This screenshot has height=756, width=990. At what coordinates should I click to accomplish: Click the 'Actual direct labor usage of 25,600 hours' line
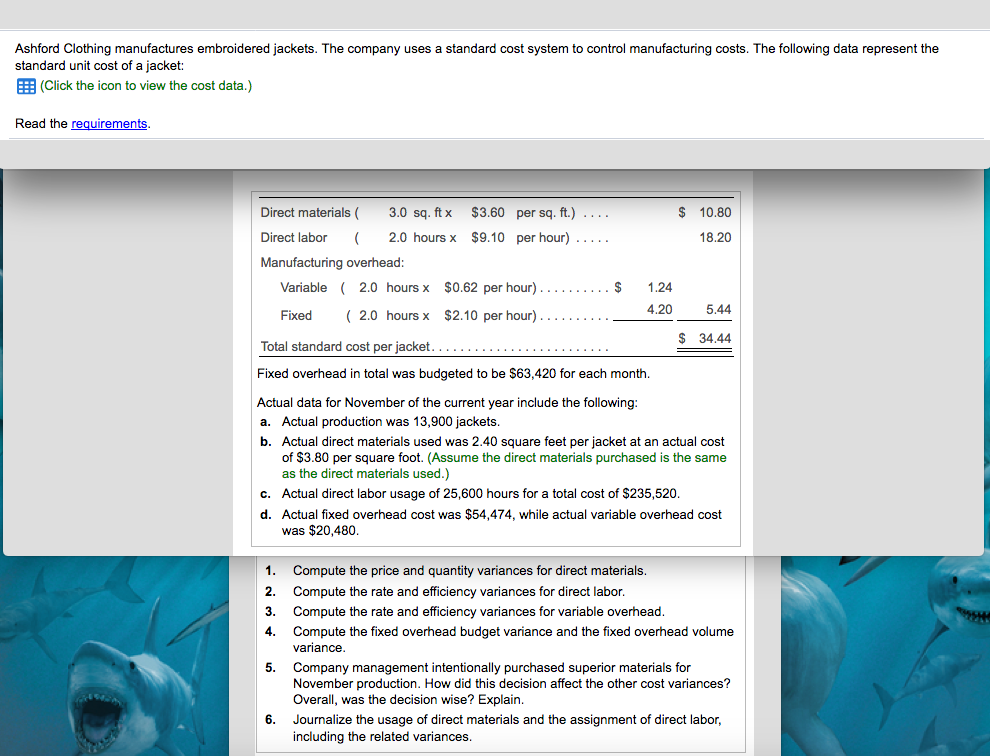pyautogui.click(x=480, y=494)
